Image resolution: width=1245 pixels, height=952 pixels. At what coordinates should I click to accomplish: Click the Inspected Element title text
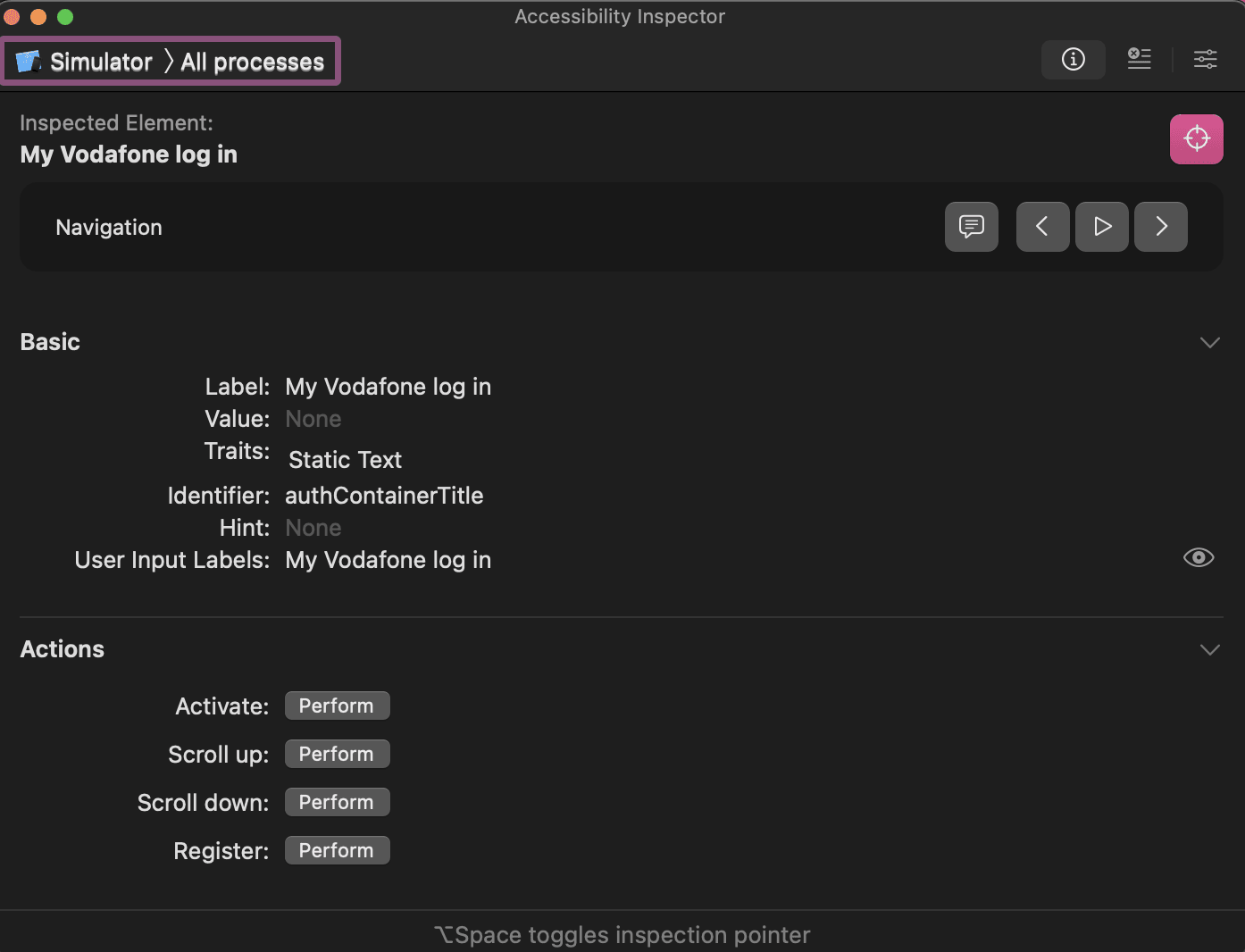click(129, 154)
